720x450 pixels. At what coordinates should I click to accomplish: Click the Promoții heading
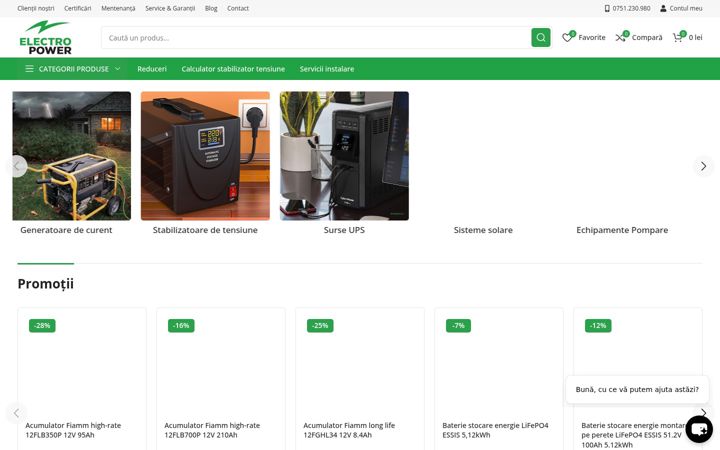(x=45, y=284)
